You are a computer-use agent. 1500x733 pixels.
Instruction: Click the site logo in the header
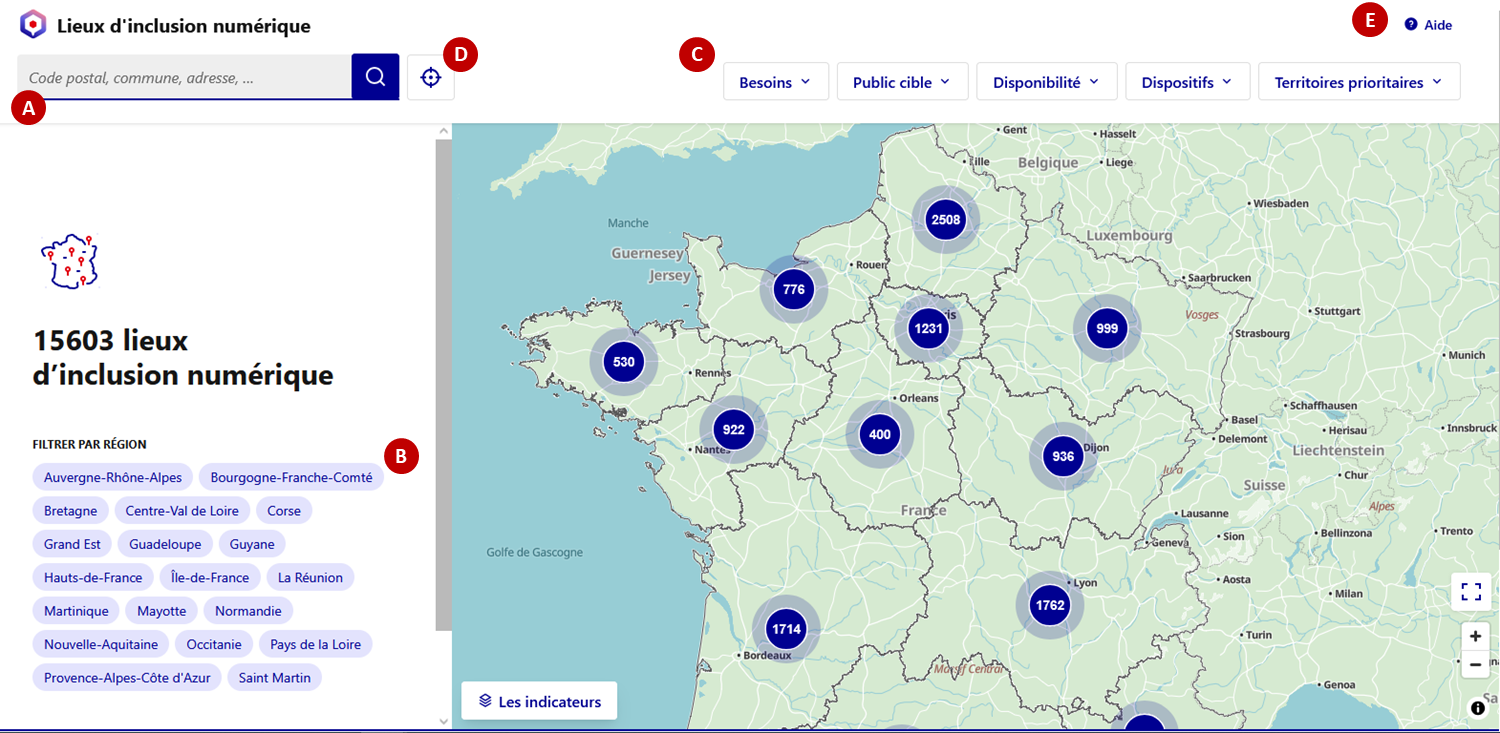click(33, 25)
